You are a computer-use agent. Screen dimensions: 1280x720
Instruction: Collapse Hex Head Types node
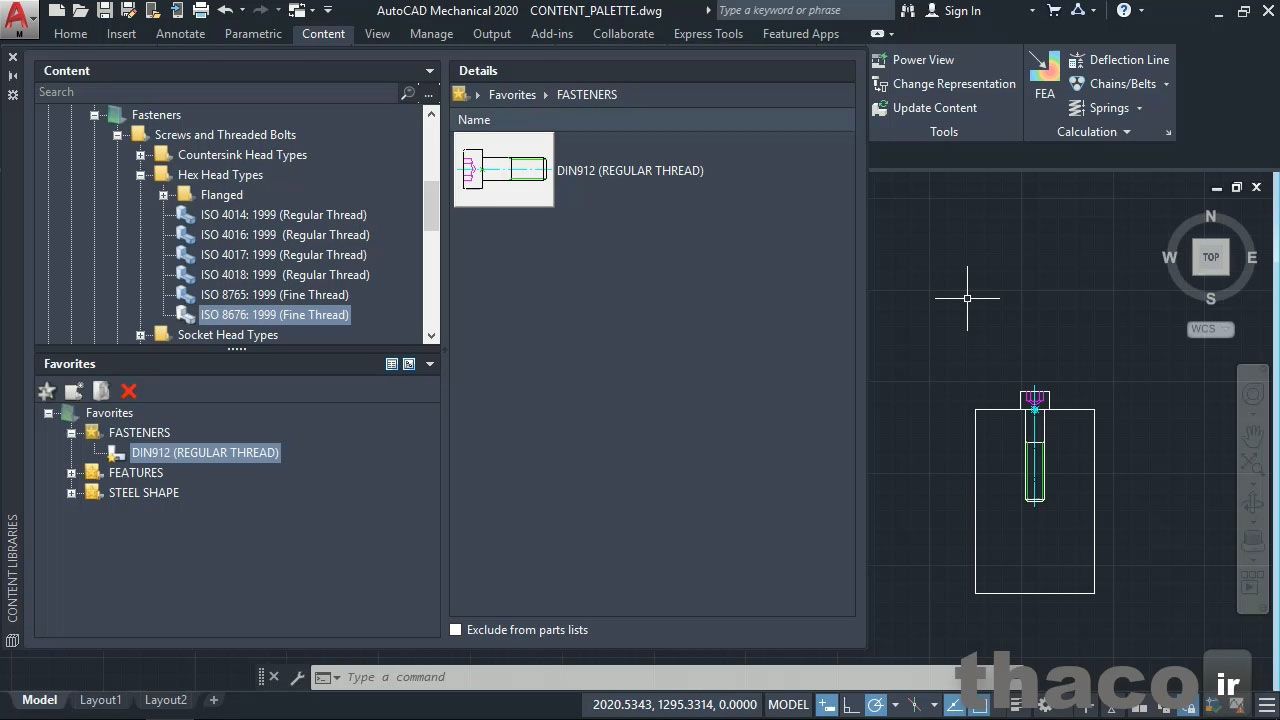coord(141,175)
